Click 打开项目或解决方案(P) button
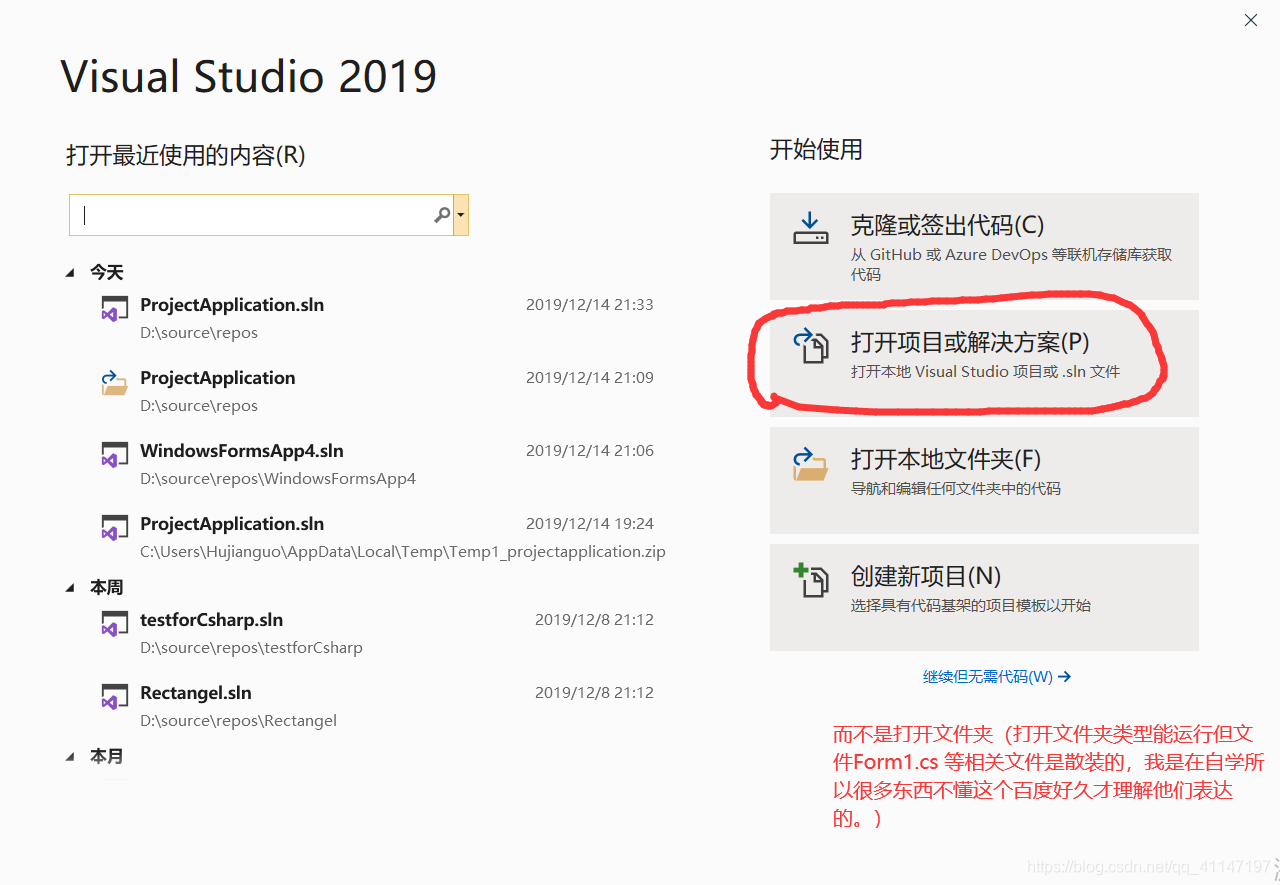 click(984, 363)
